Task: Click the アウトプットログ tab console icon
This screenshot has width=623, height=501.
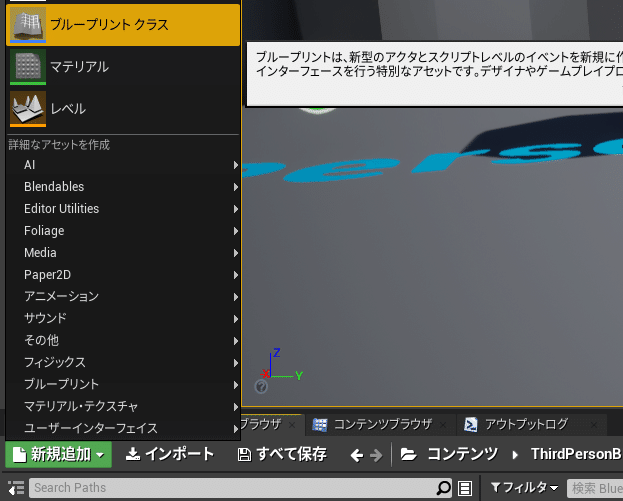Action: [471, 425]
